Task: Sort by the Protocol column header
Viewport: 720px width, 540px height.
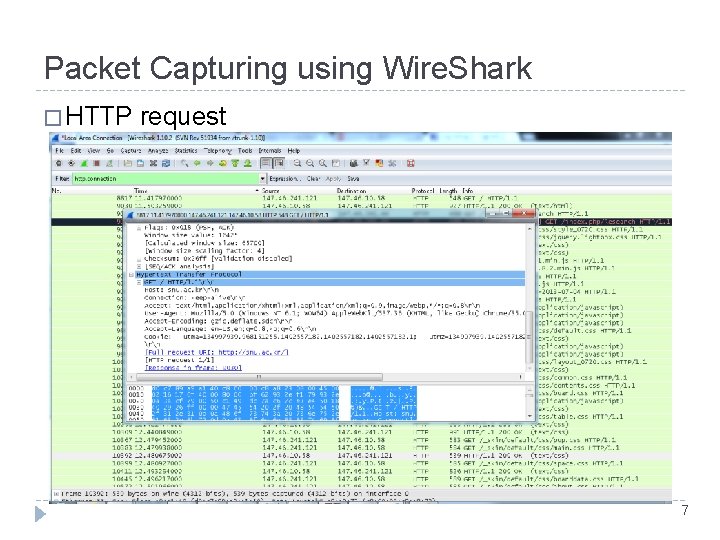Action: pyautogui.click(x=423, y=191)
